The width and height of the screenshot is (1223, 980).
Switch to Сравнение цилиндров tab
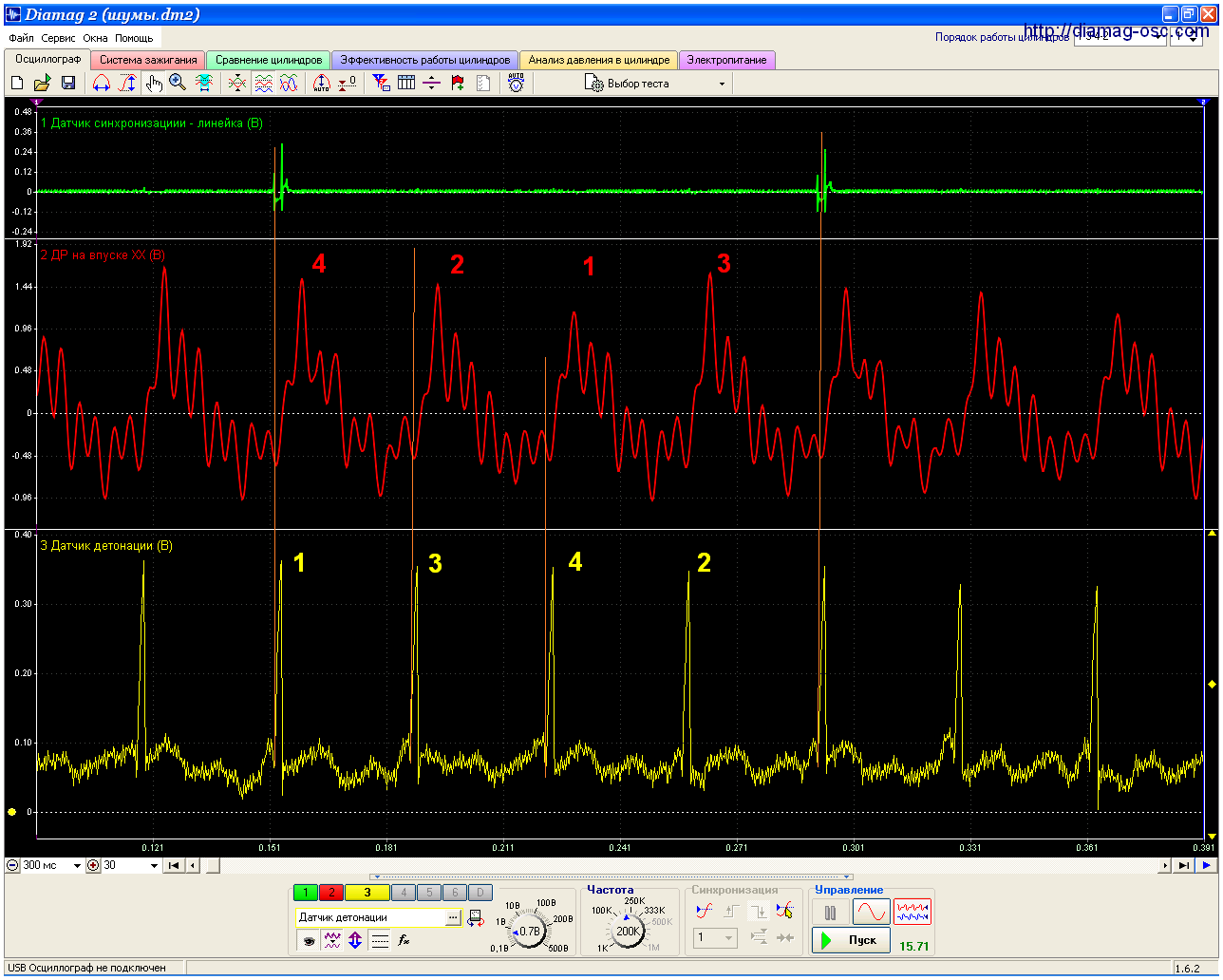click(x=269, y=60)
